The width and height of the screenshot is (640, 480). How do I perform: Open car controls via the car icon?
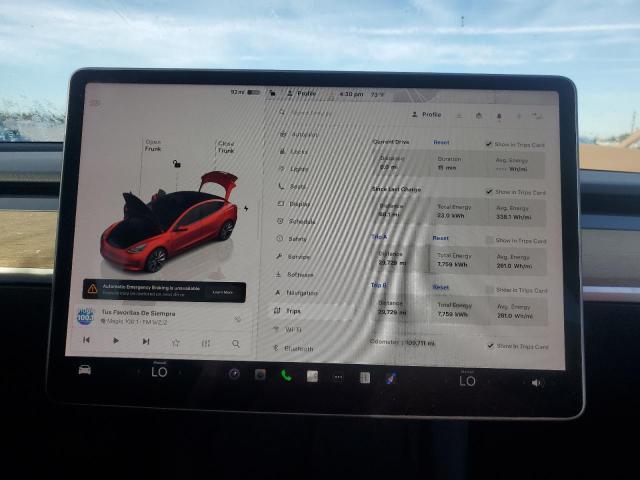(x=85, y=369)
